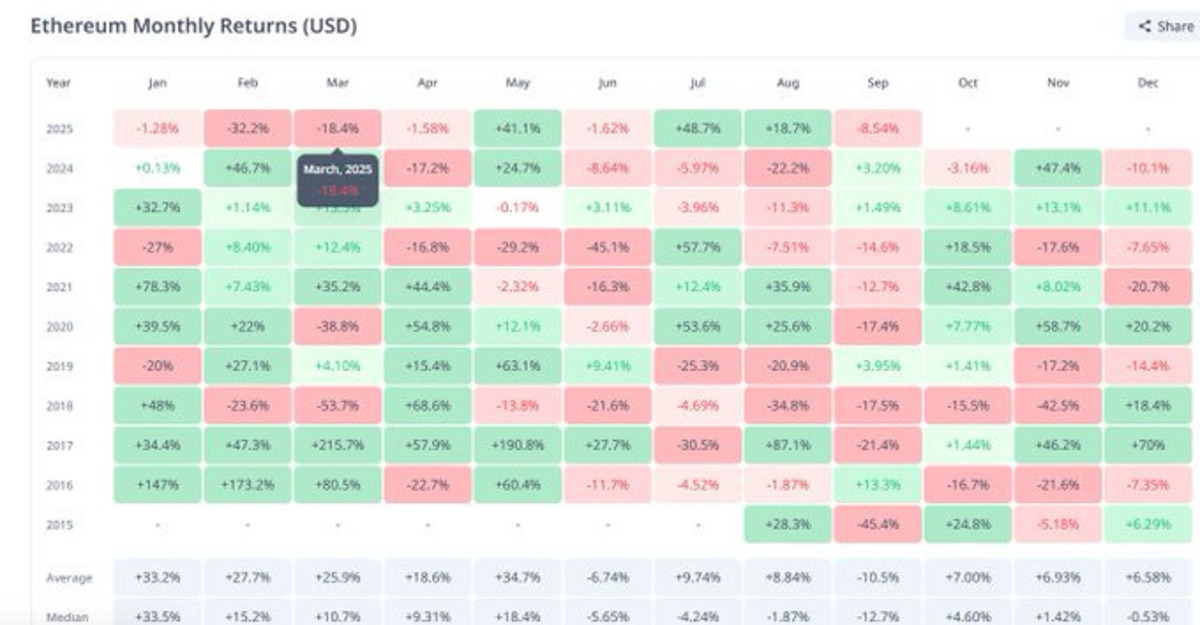The image size is (1200, 625).
Task: Click the July 2025 +48.7% cell
Action: 697,129
